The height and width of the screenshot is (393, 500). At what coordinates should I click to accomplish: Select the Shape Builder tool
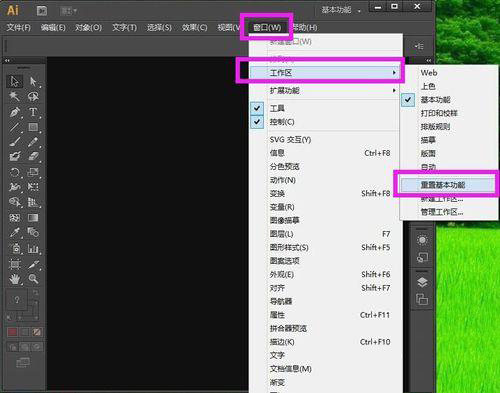click(x=14, y=202)
